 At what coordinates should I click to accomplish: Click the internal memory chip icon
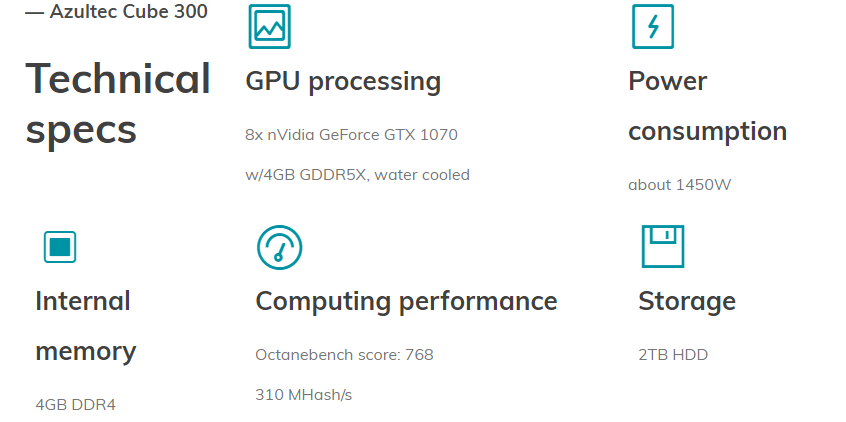click(x=60, y=247)
